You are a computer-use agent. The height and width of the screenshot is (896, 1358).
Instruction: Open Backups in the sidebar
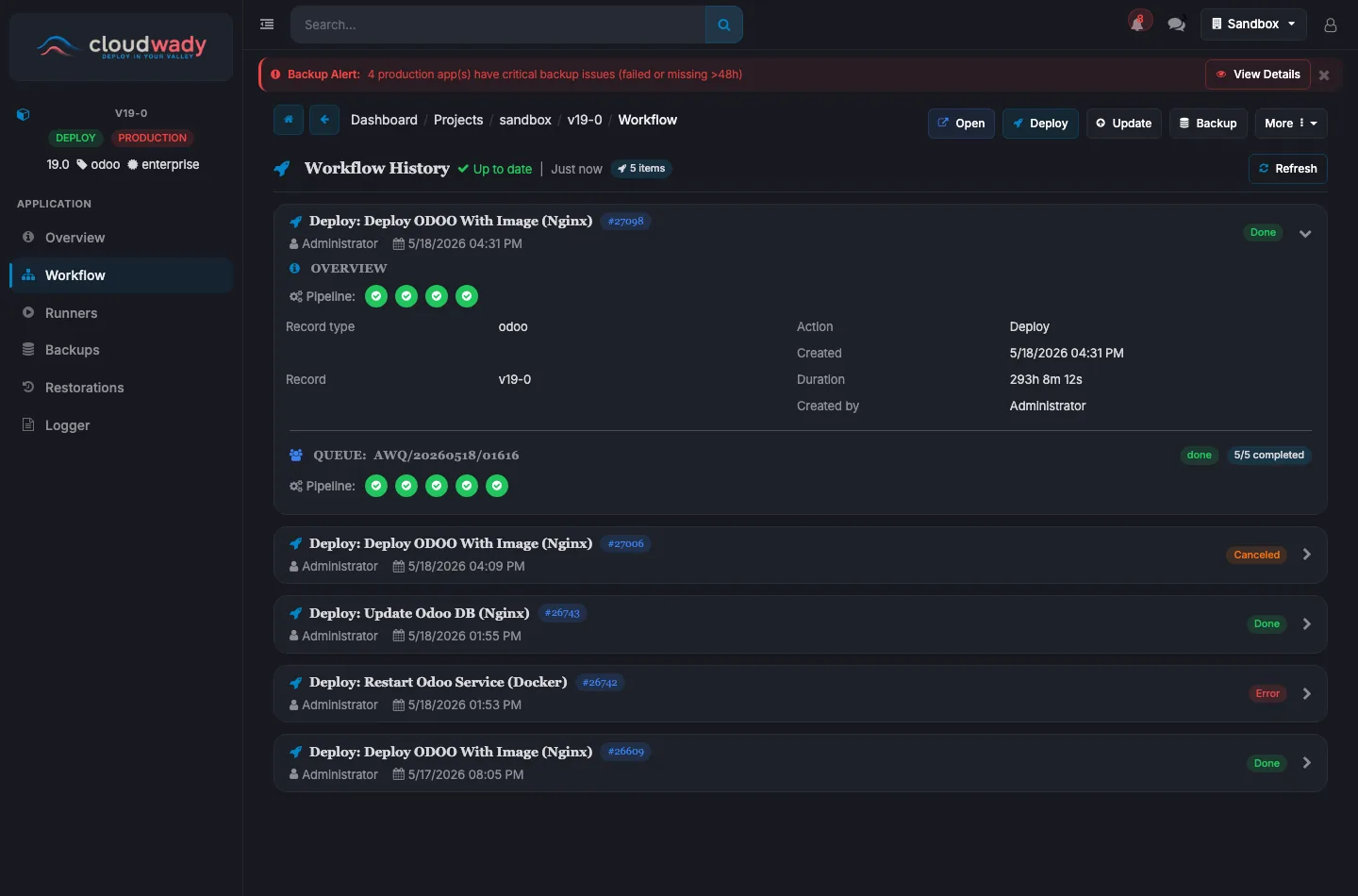point(121,350)
